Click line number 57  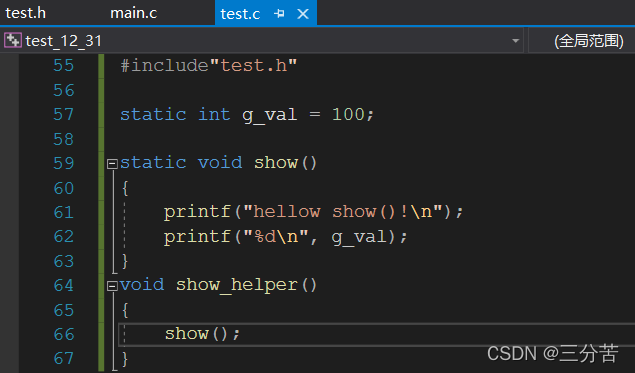64,115
